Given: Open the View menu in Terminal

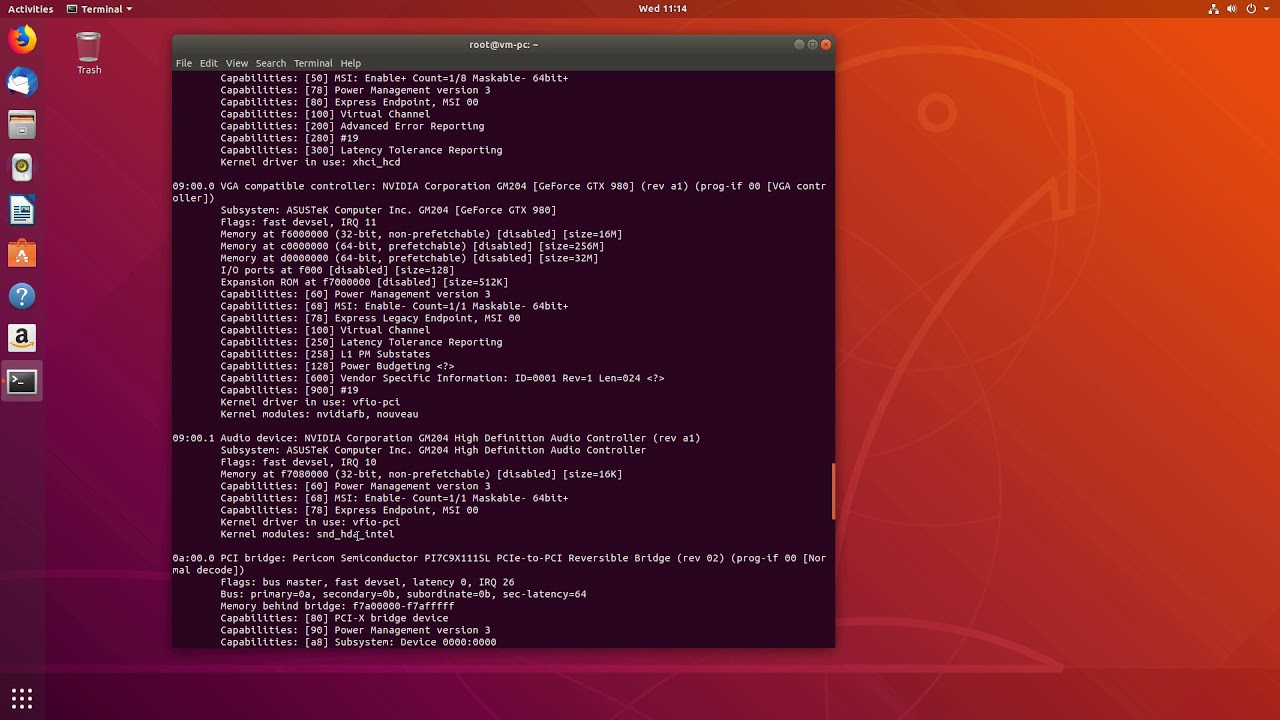Looking at the screenshot, I should click(236, 63).
